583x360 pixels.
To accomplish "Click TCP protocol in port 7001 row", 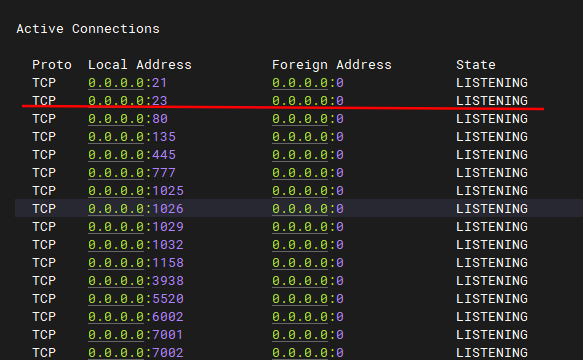I will click(x=44, y=335).
